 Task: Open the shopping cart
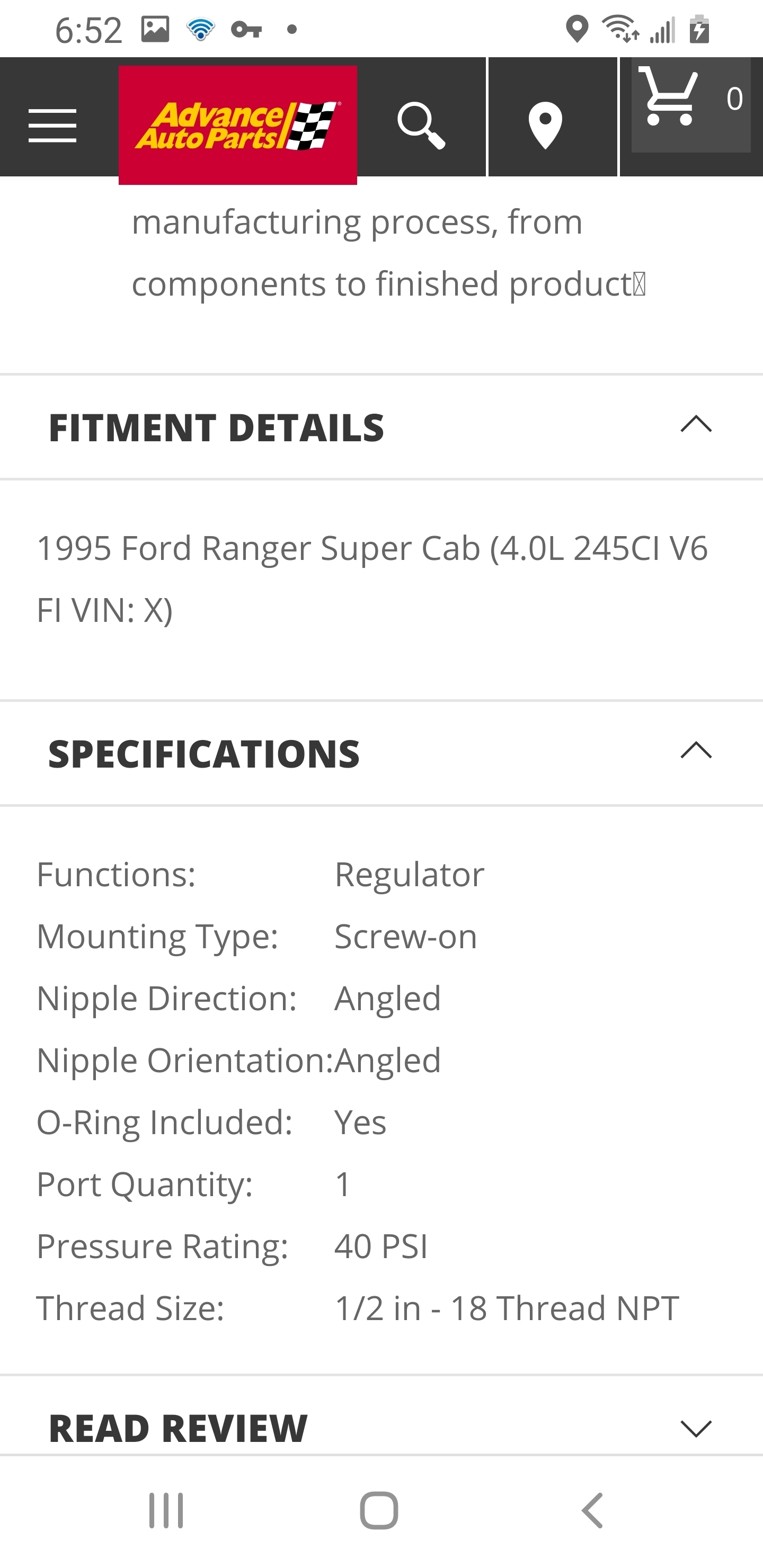(669, 97)
